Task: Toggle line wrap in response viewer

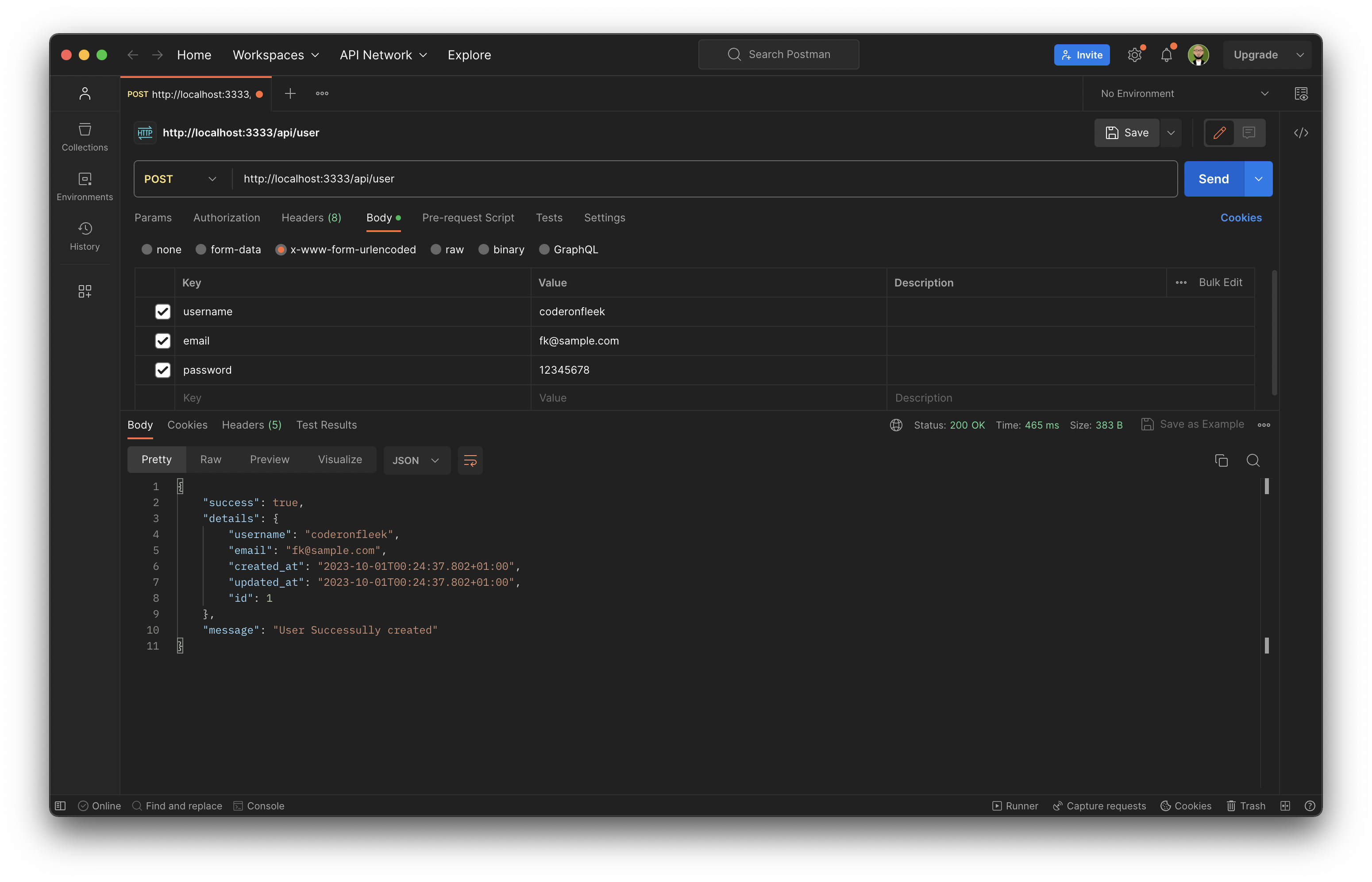Action: coord(470,460)
